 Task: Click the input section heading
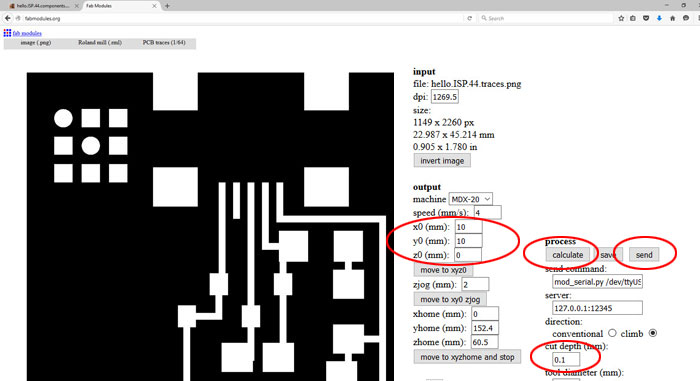(424, 71)
